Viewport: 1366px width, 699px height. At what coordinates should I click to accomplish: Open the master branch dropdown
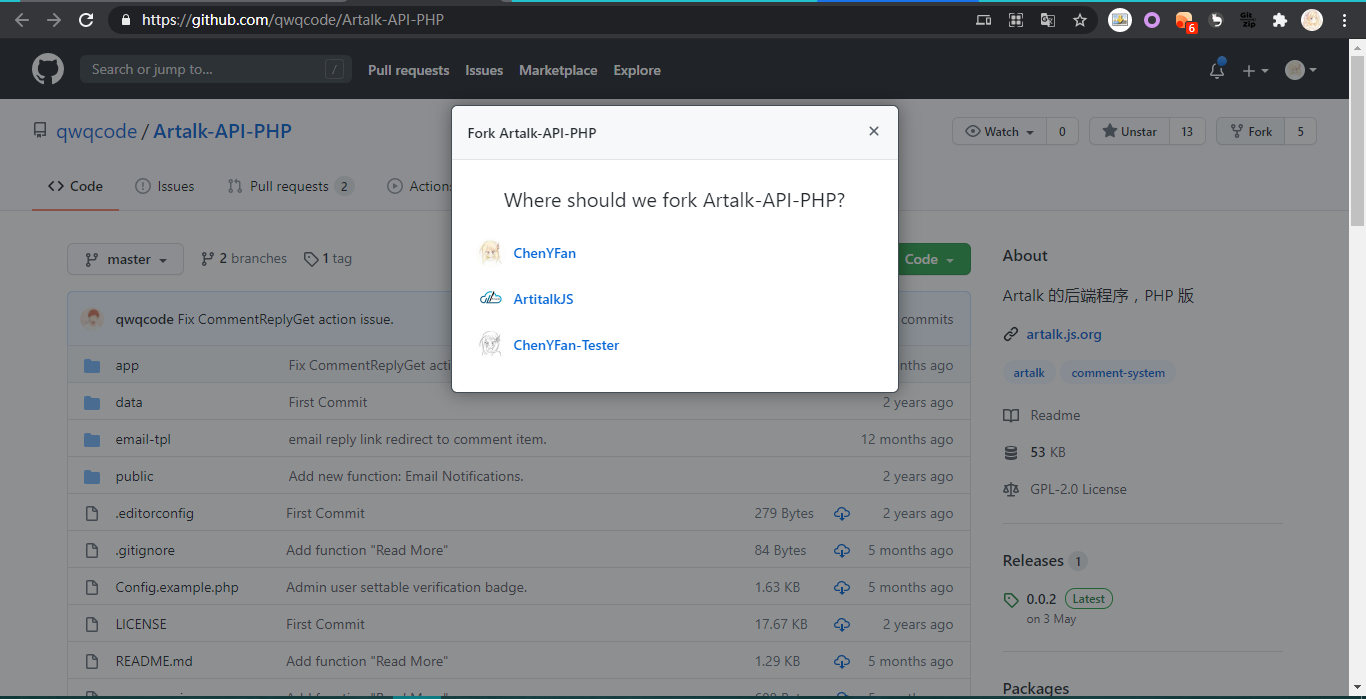(125, 259)
